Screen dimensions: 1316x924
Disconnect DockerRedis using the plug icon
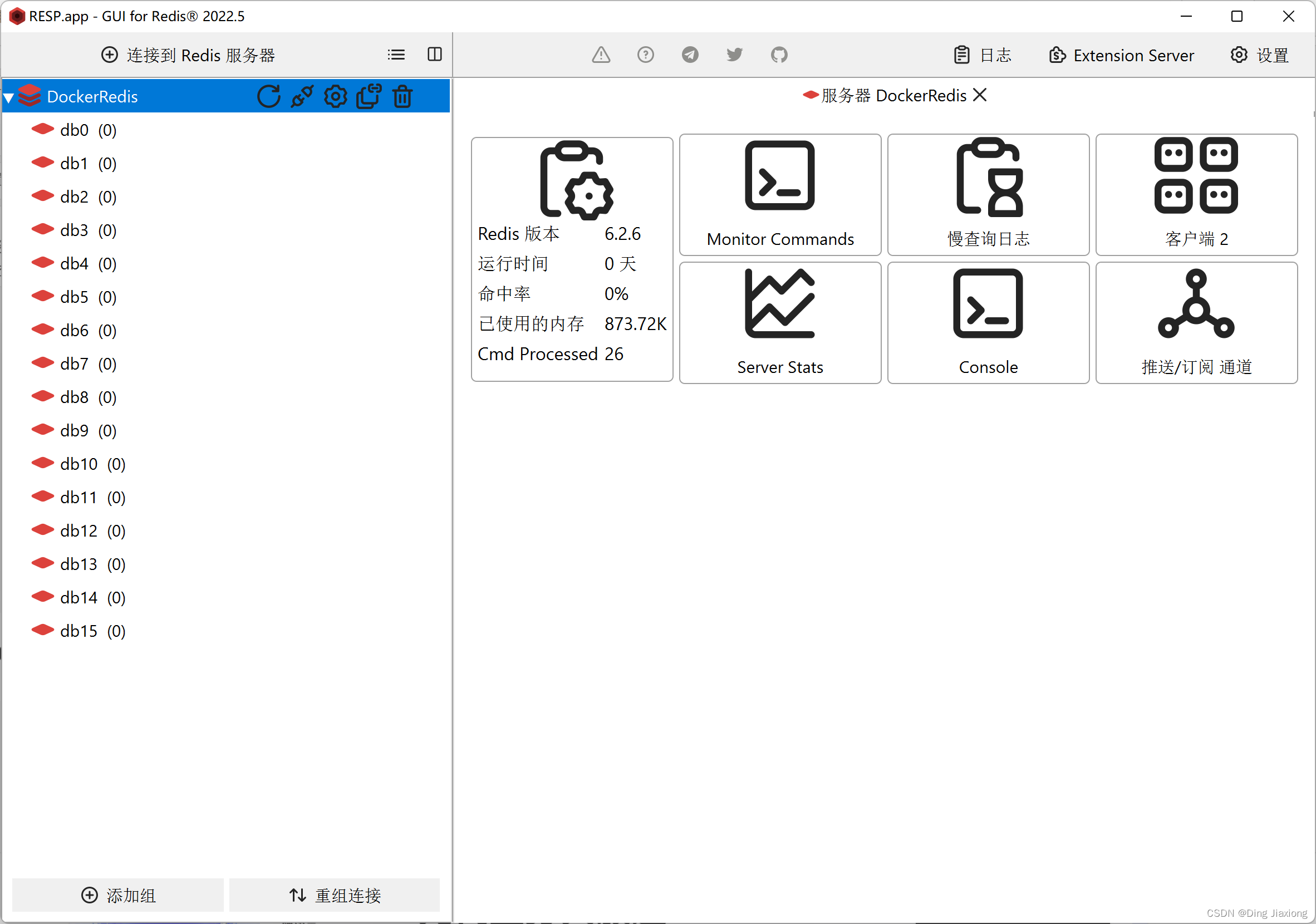(x=302, y=96)
